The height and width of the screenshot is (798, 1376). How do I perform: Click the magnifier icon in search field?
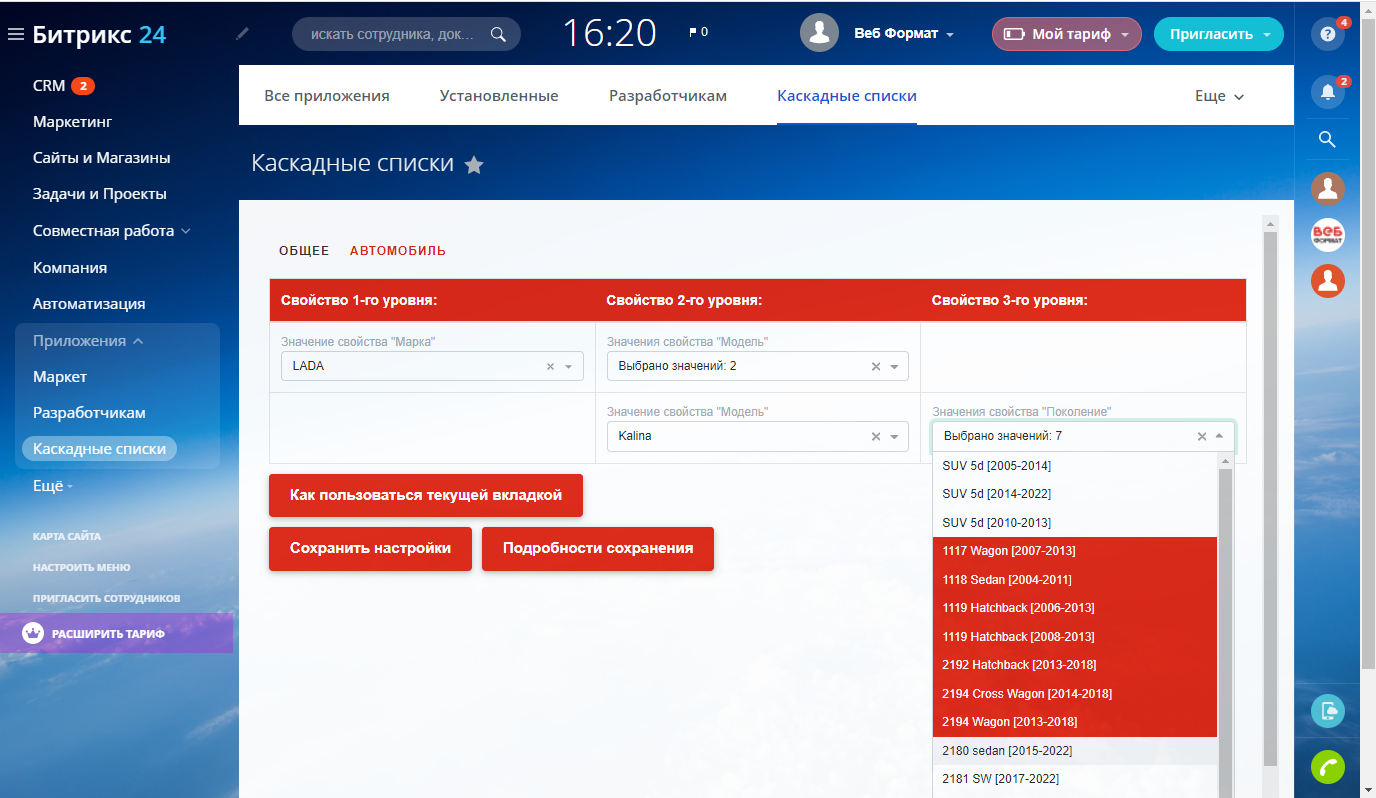pyautogui.click(x=498, y=34)
